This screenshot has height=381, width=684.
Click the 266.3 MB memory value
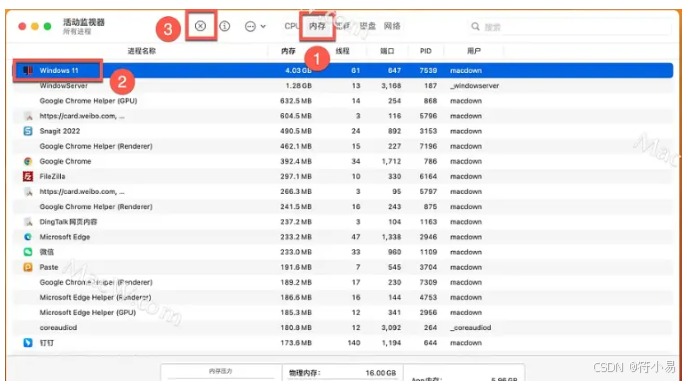click(296, 192)
